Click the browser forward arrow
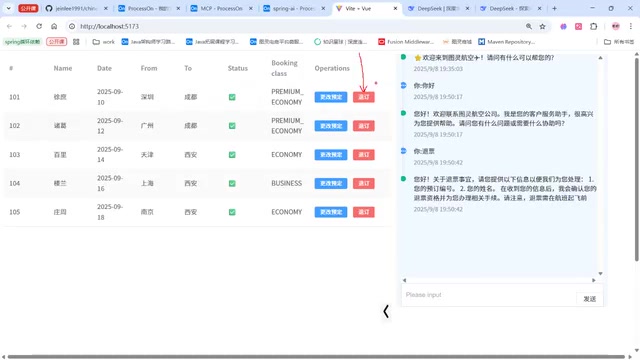 [24, 26]
